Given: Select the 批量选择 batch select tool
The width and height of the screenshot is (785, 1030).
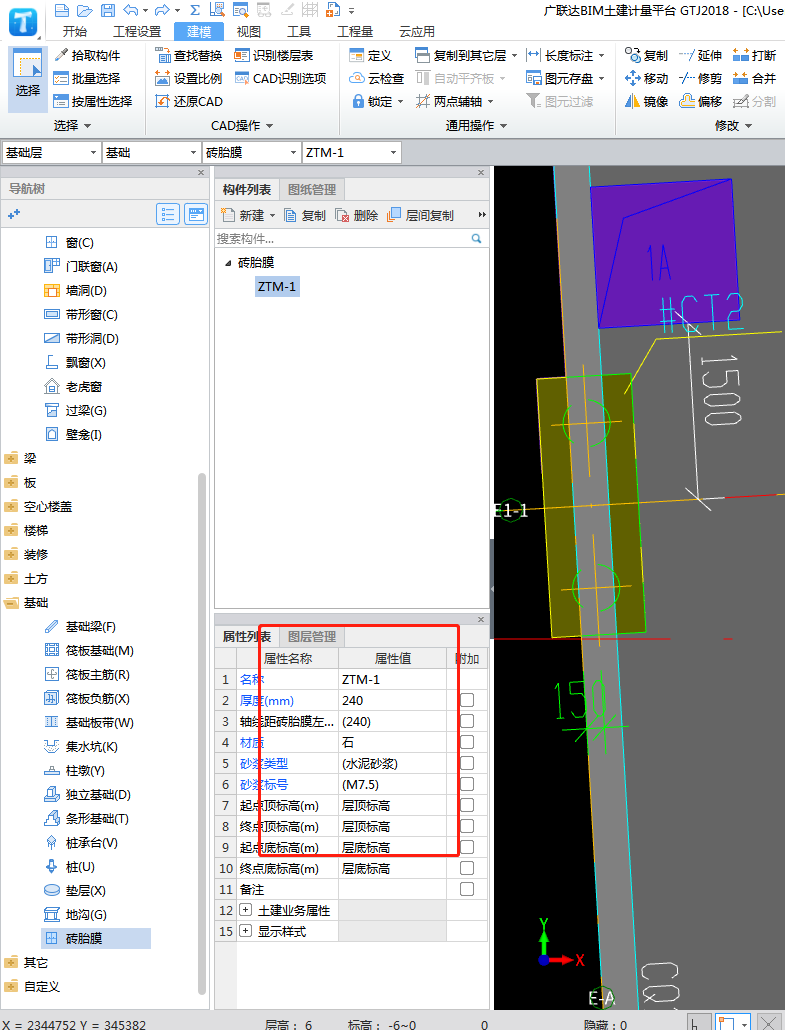Looking at the screenshot, I should tap(88, 78).
